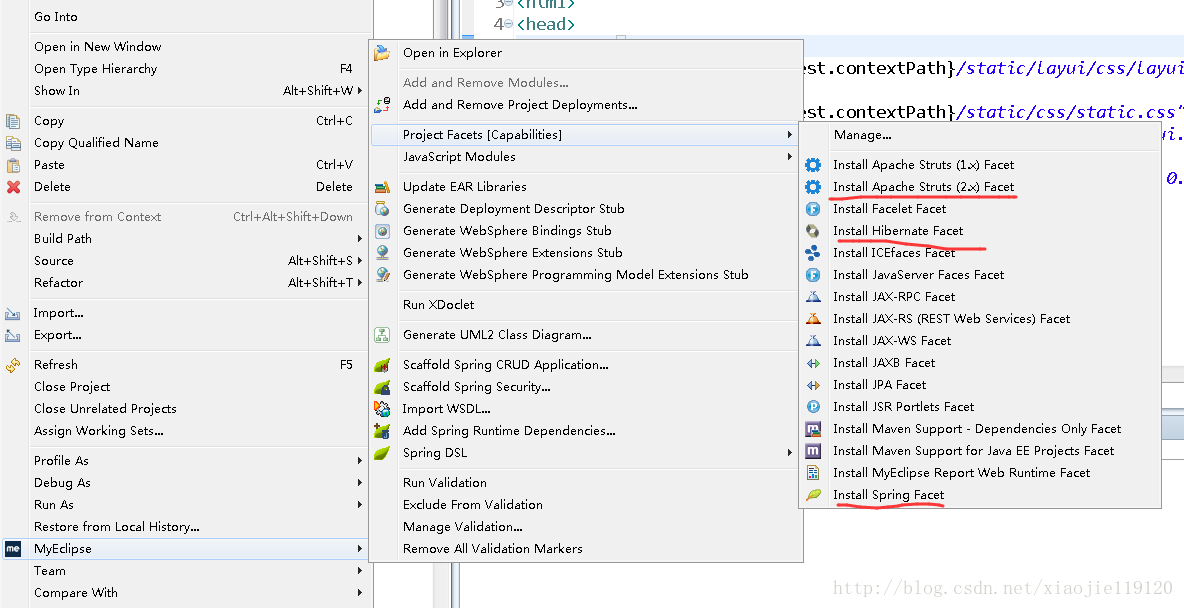Select Run Validation
Viewport: 1184px width, 608px height.
pyautogui.click(x=445, y=483)
